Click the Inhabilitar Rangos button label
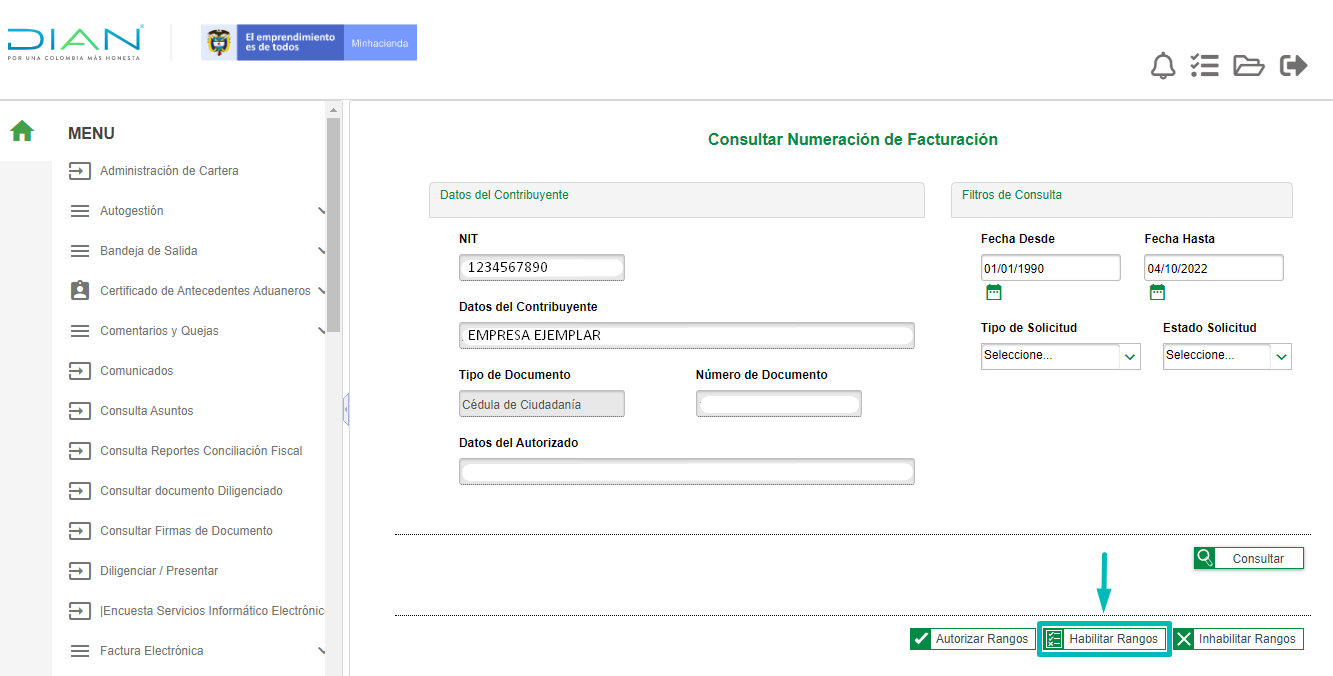 click(x=1247, y=639)
